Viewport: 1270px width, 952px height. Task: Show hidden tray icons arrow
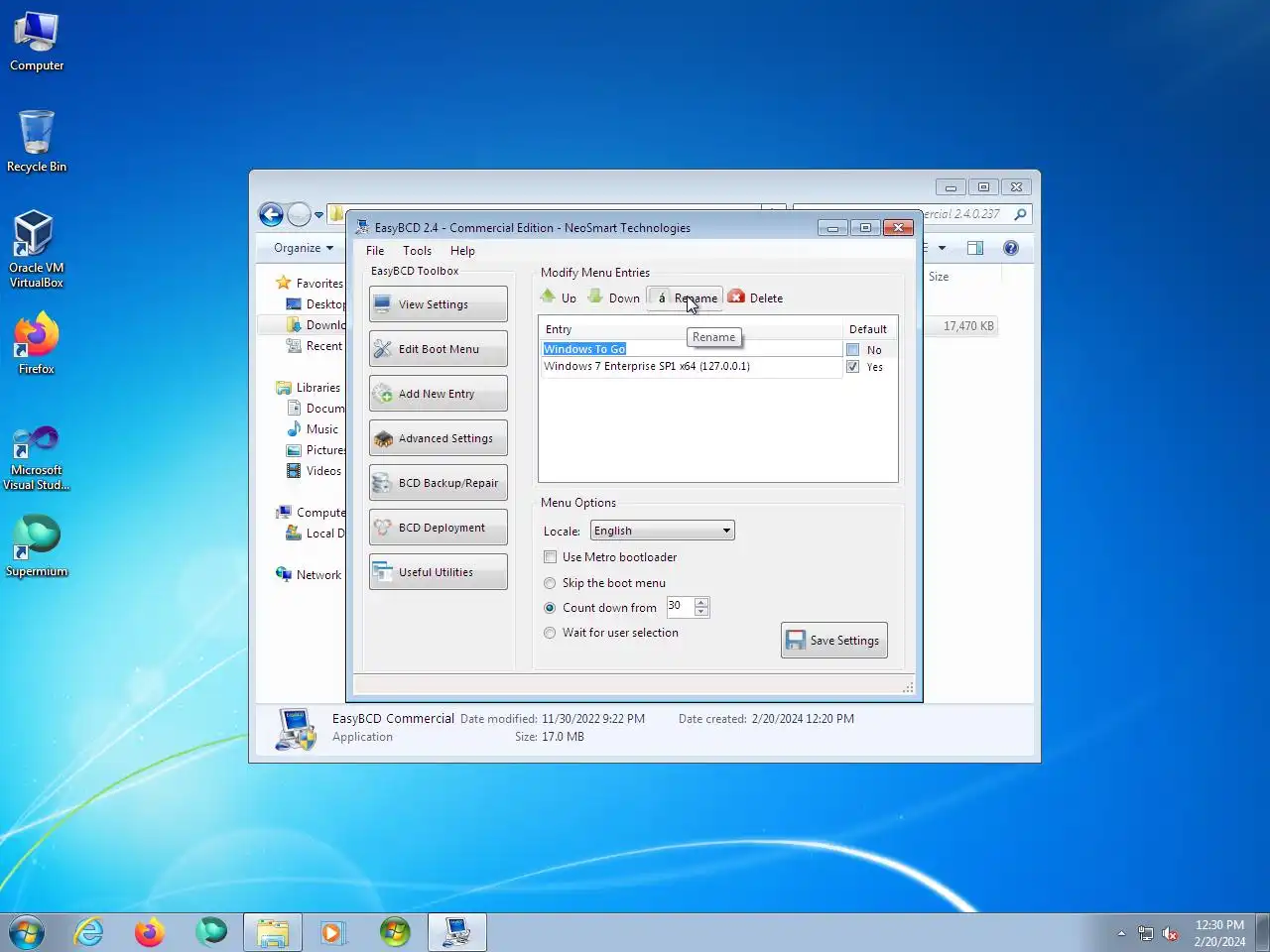(x=1121, y=933)
